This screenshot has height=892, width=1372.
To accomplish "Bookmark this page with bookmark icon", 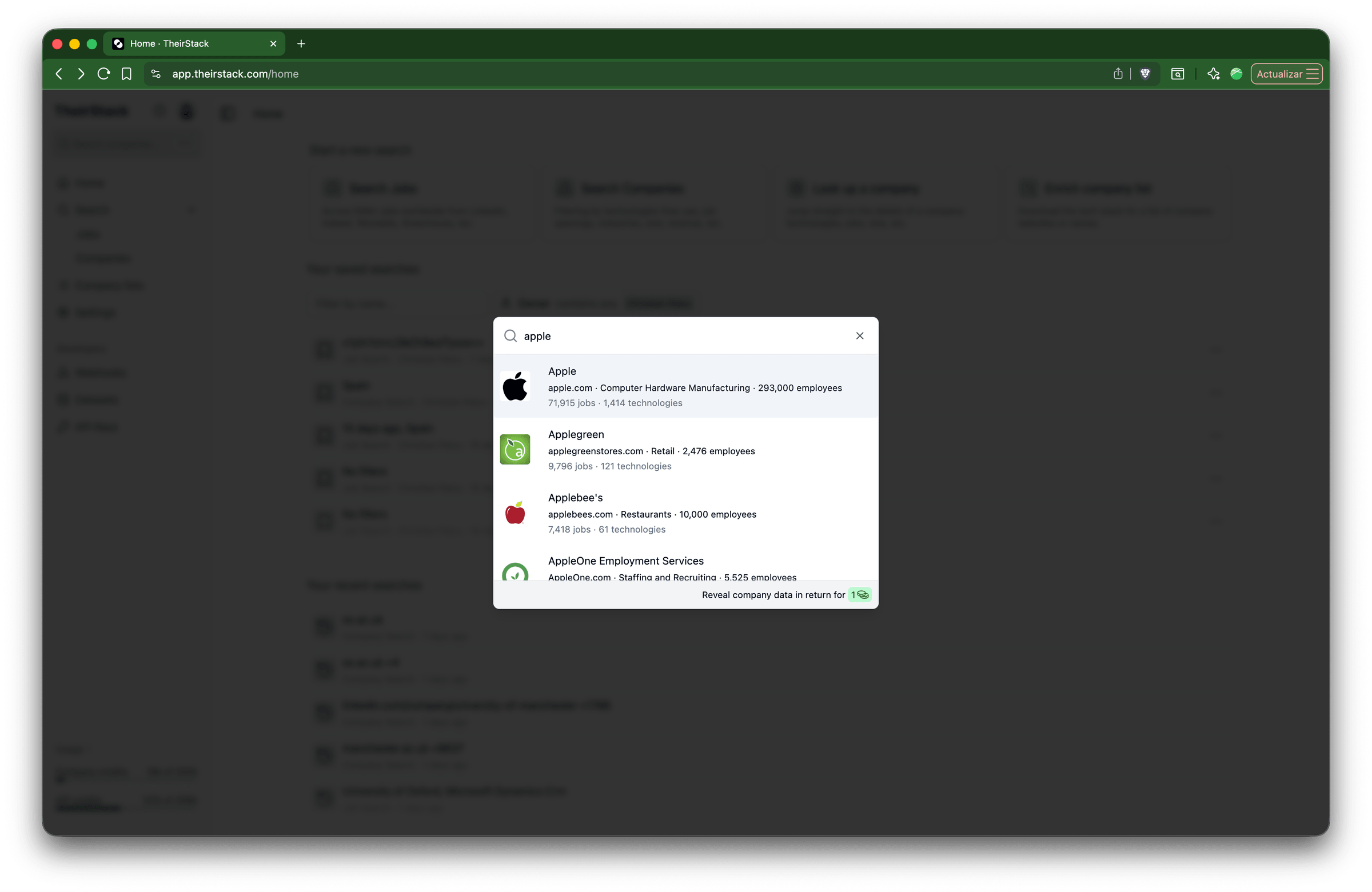I will [126, 74].
